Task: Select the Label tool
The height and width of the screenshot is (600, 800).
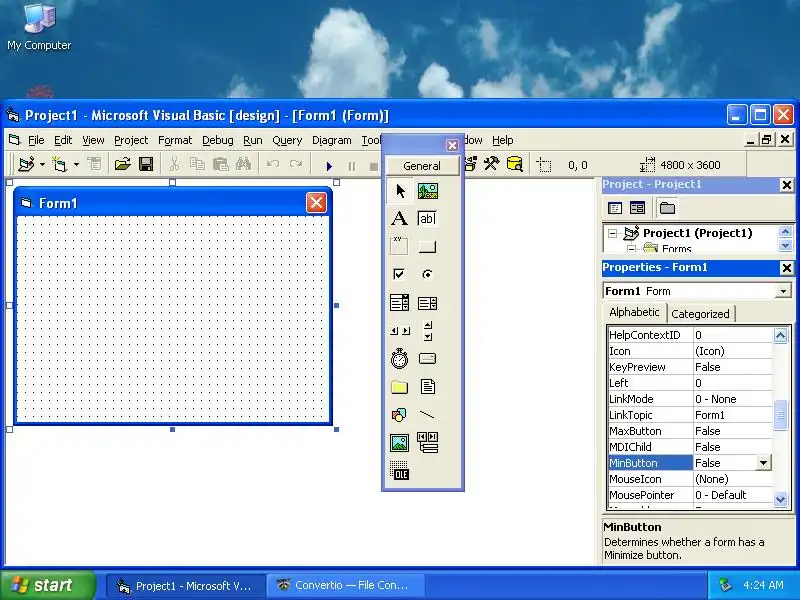Action: [399, 218]
